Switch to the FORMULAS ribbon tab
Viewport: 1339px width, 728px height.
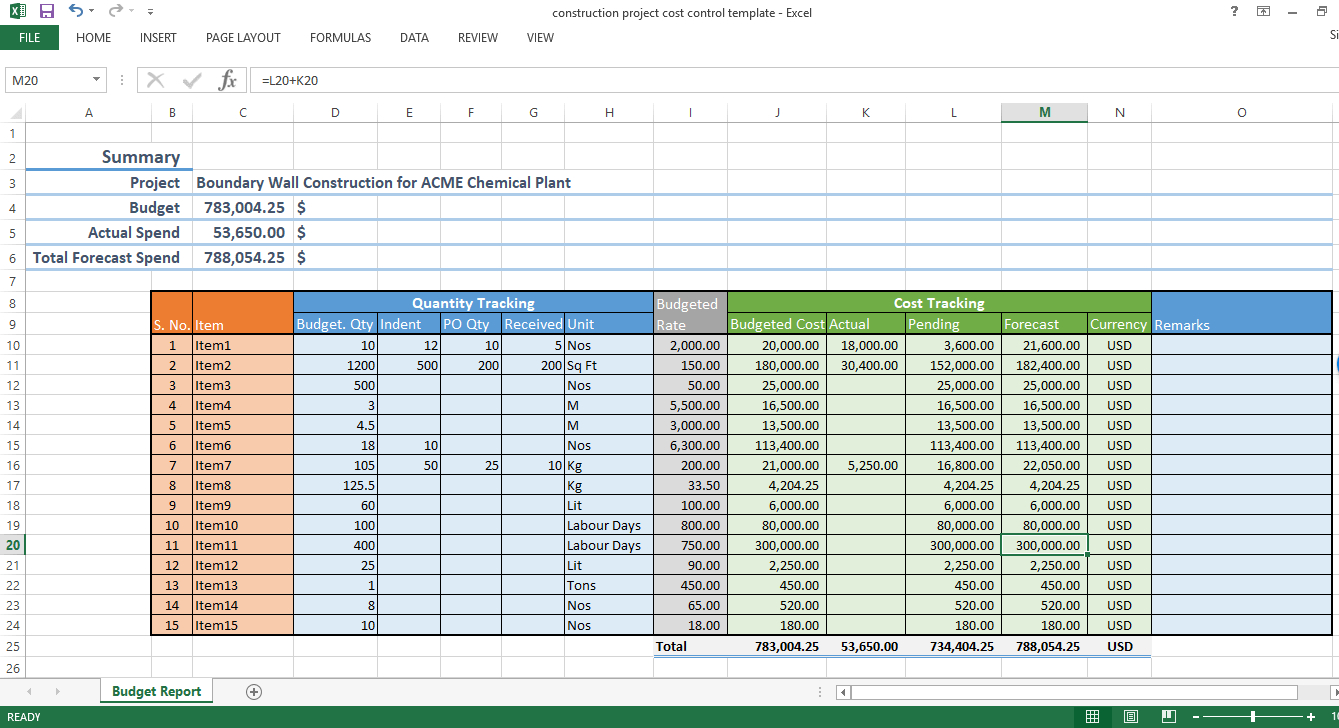340,38
